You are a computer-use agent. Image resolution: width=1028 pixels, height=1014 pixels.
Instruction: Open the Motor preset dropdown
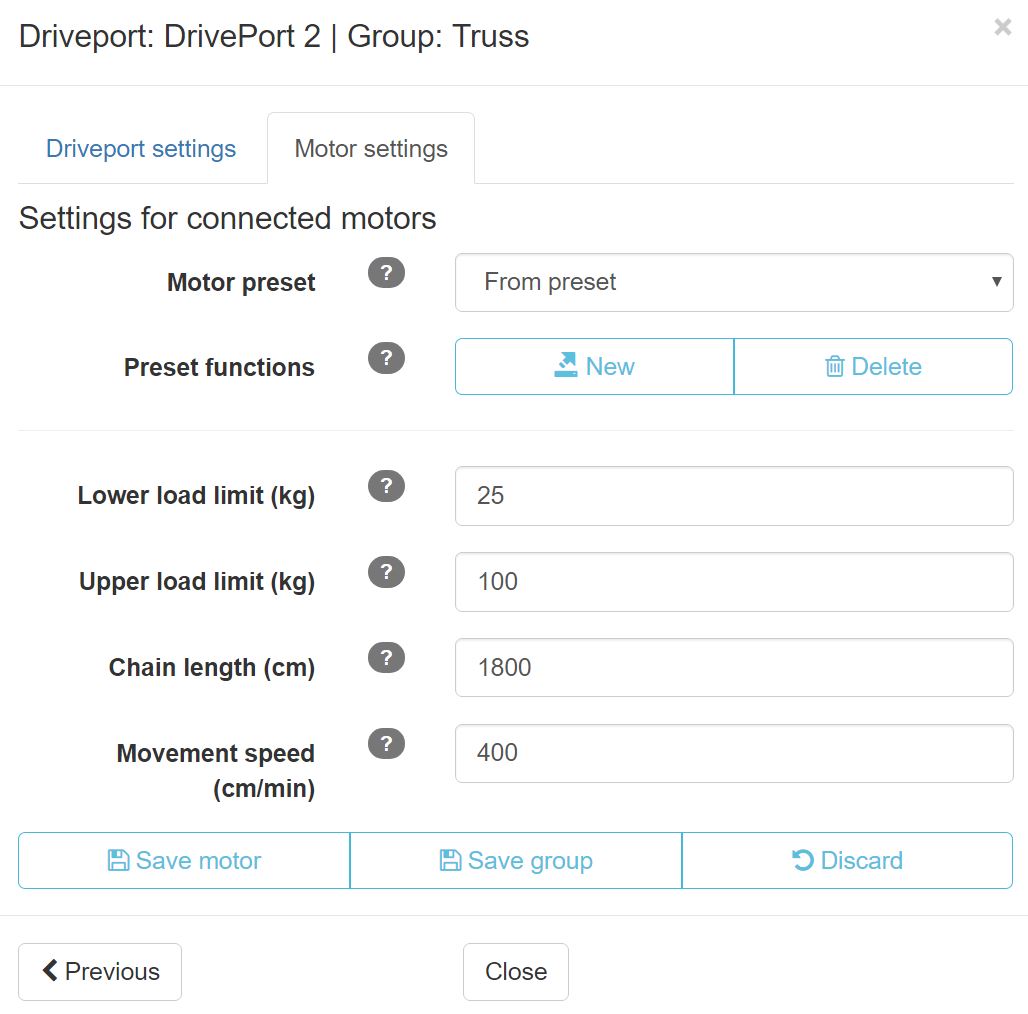tap(733, 282)
